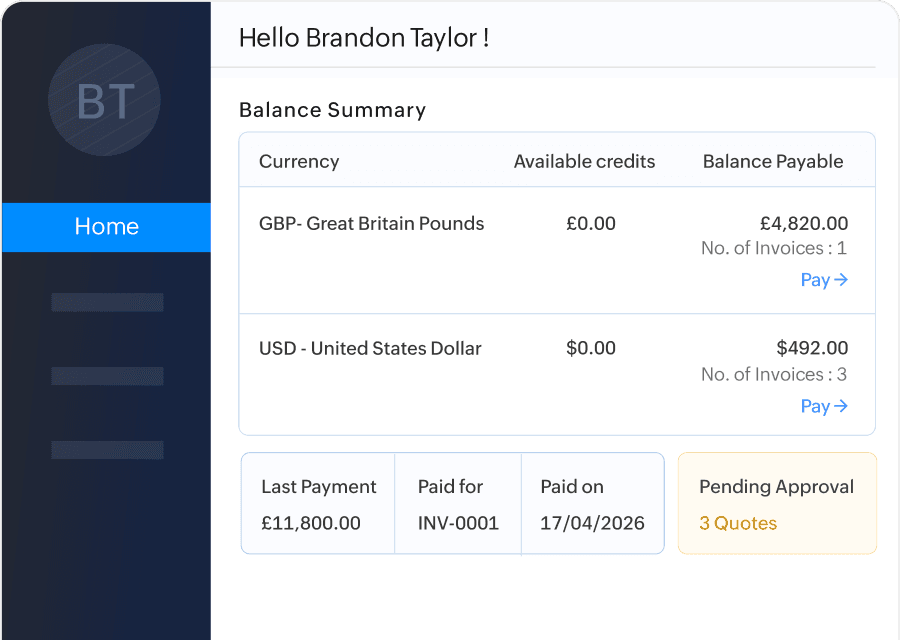Open invoice INV-0001 from Paid for
This screenshot has width=900, height=640.
458,523
